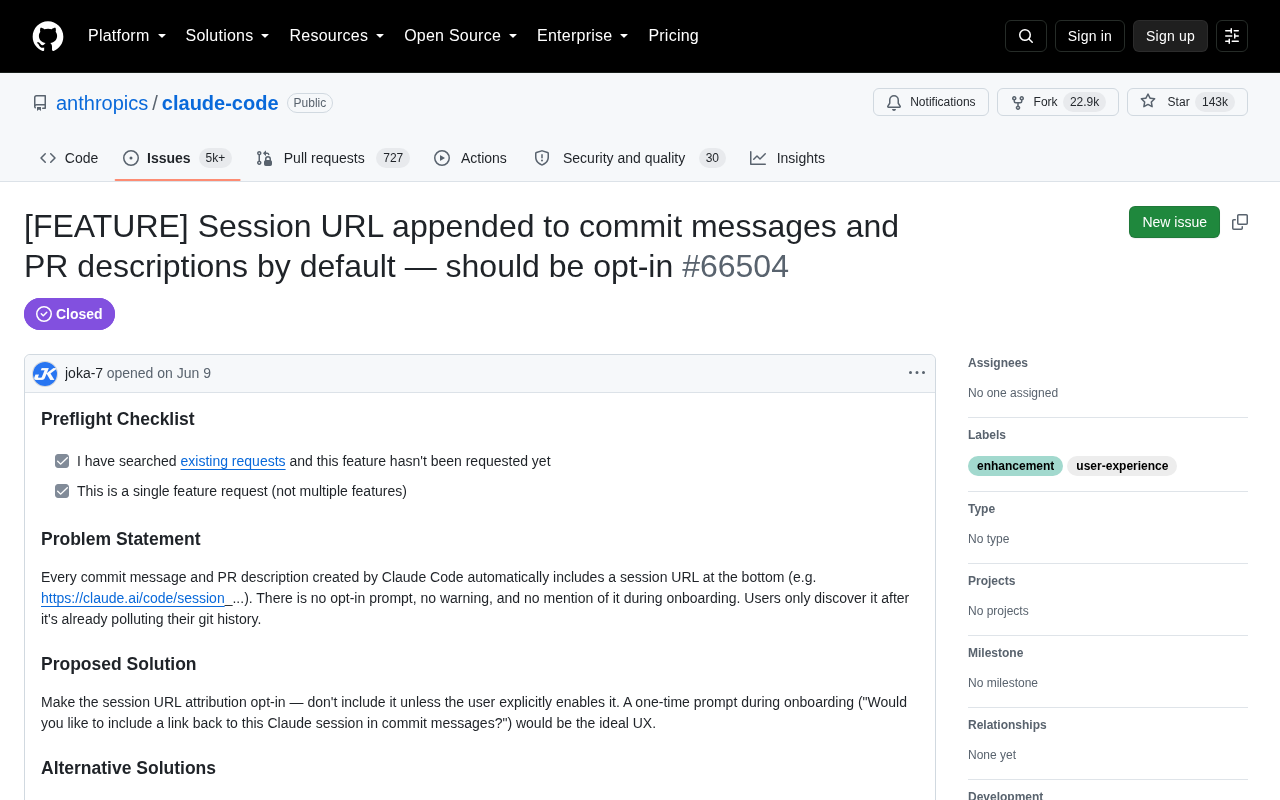Click the 'None yet' relationships text

tap(992, 755)
